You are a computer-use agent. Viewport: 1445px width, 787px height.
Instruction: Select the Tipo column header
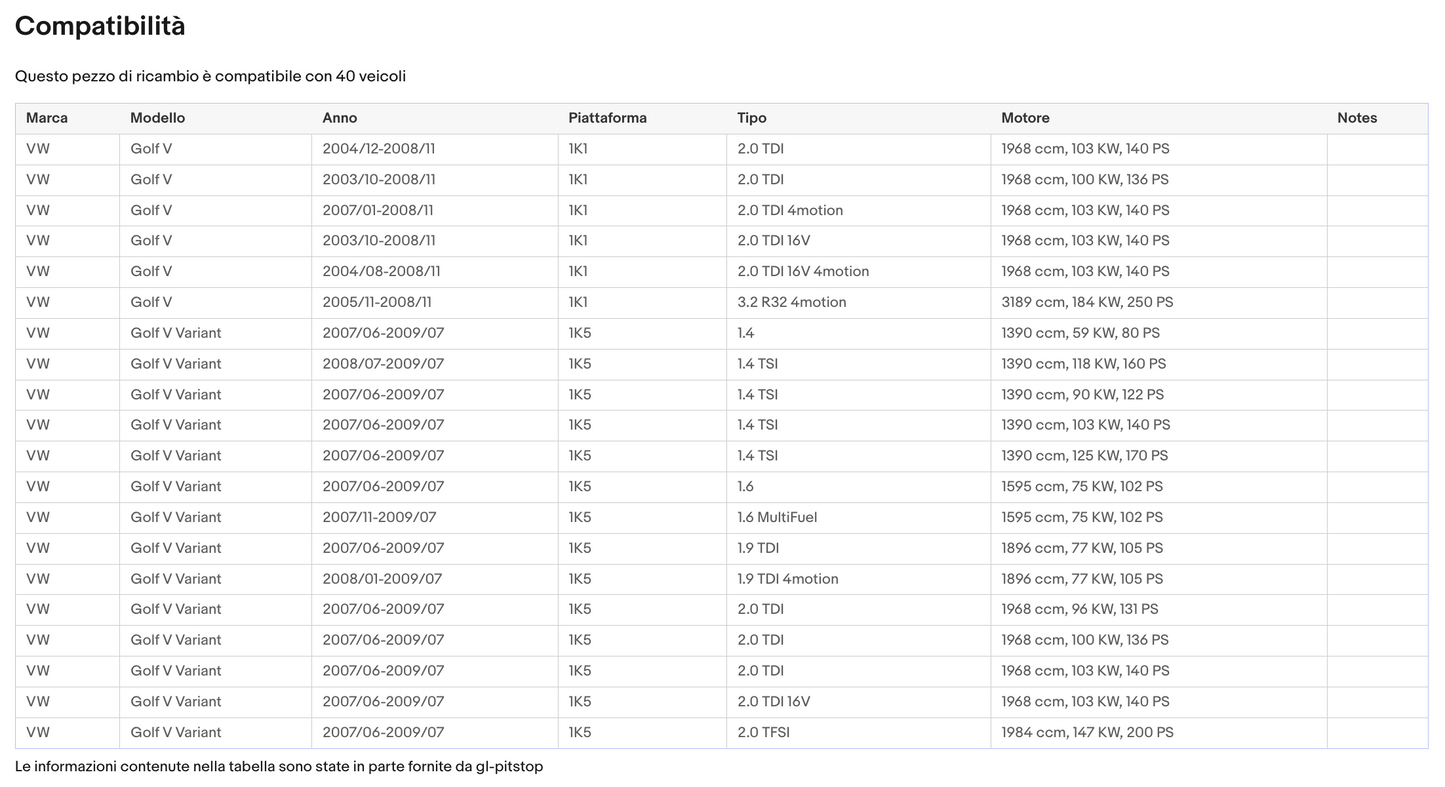tap(752, 118)
